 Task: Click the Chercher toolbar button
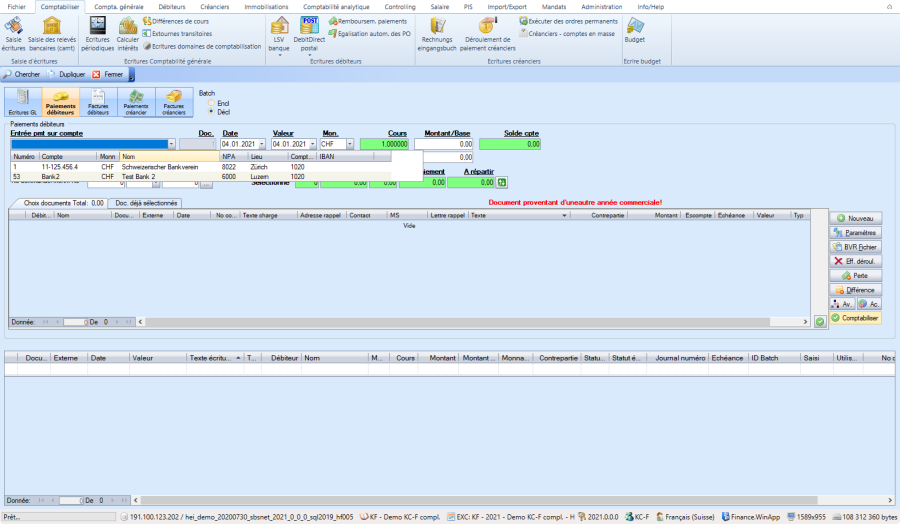[x=22, y=74]
